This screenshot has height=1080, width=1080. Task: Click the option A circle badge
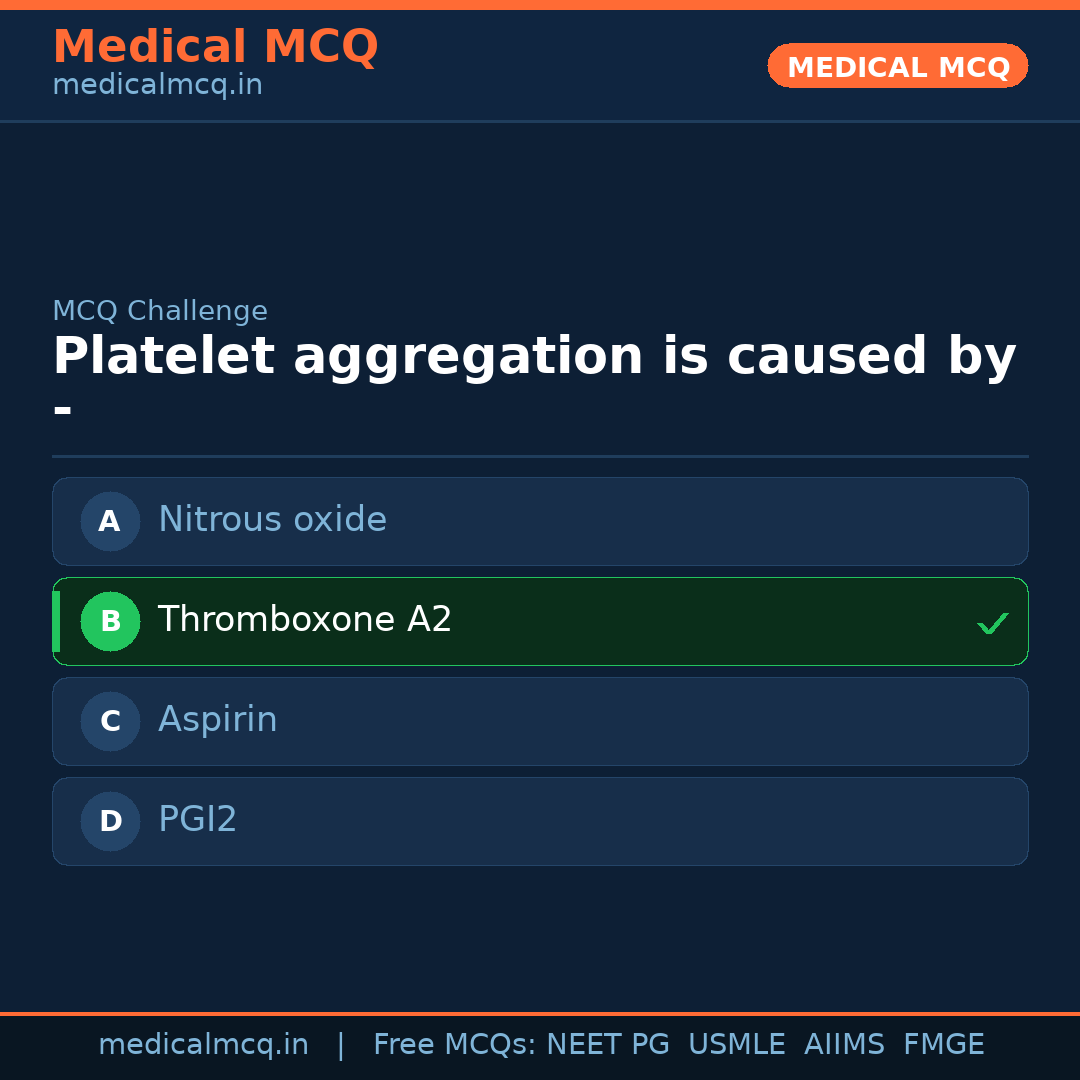pyautogui.click(x=110, y=521)
